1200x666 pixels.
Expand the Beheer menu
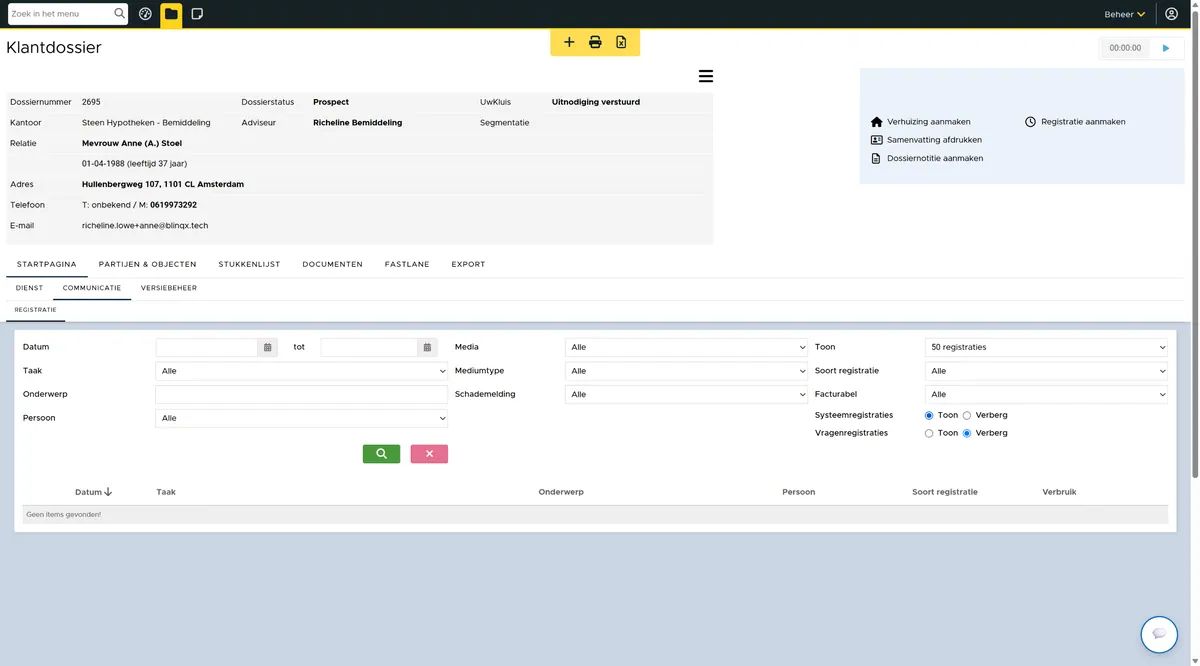pyautogui.click(x=1125, y=14)
